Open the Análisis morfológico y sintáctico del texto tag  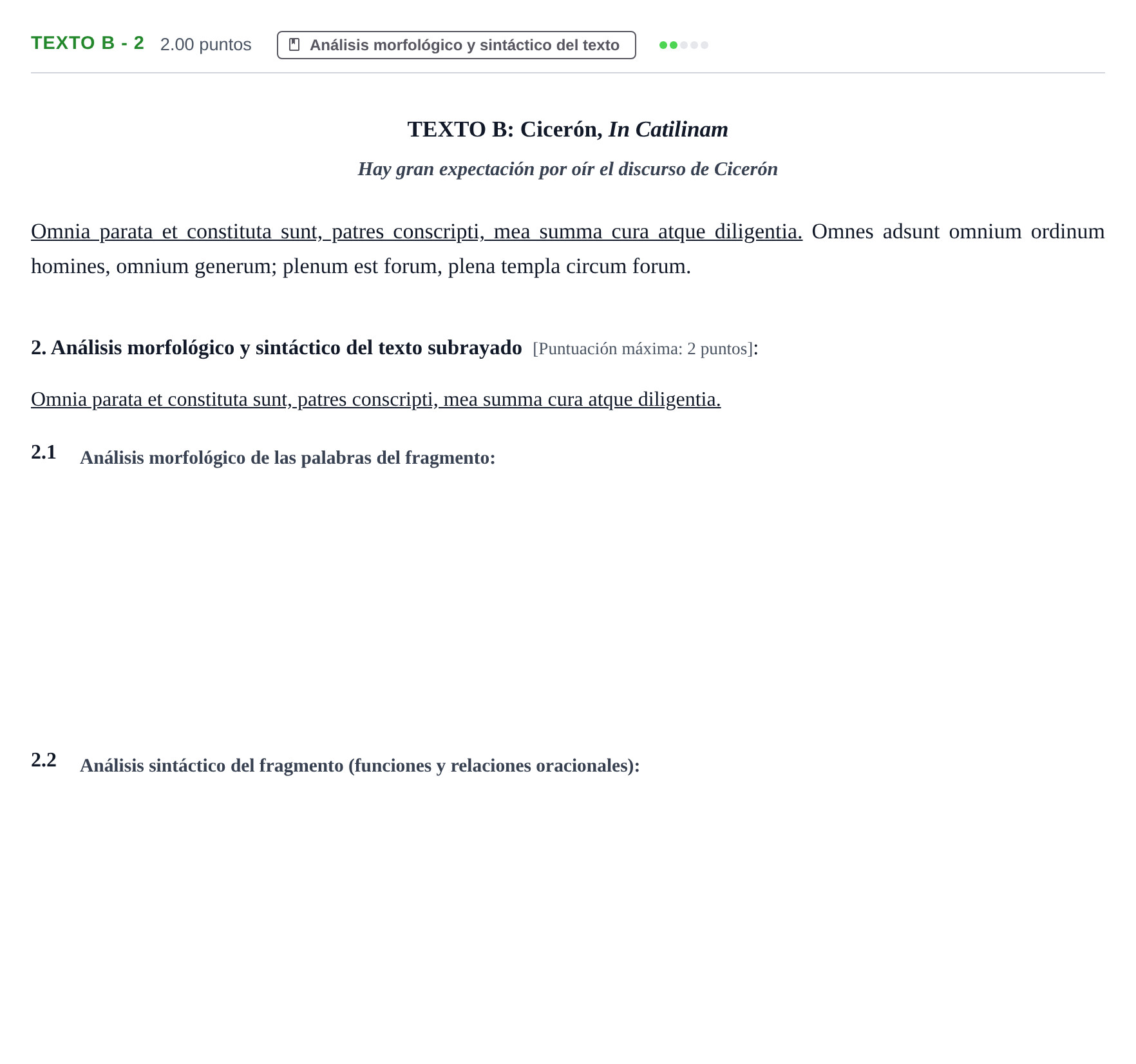tap(456, 45)
